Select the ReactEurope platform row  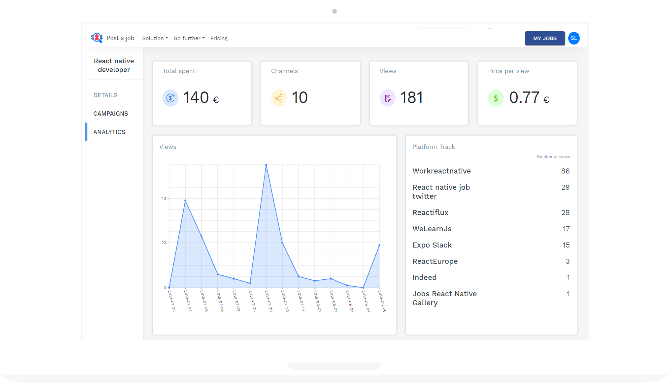tap(491, 261)
